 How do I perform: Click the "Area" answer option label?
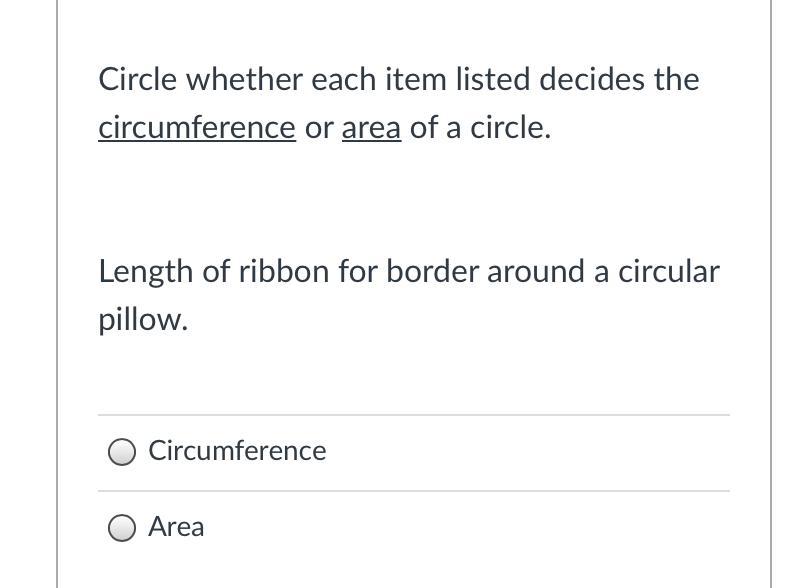click(176, 527)
